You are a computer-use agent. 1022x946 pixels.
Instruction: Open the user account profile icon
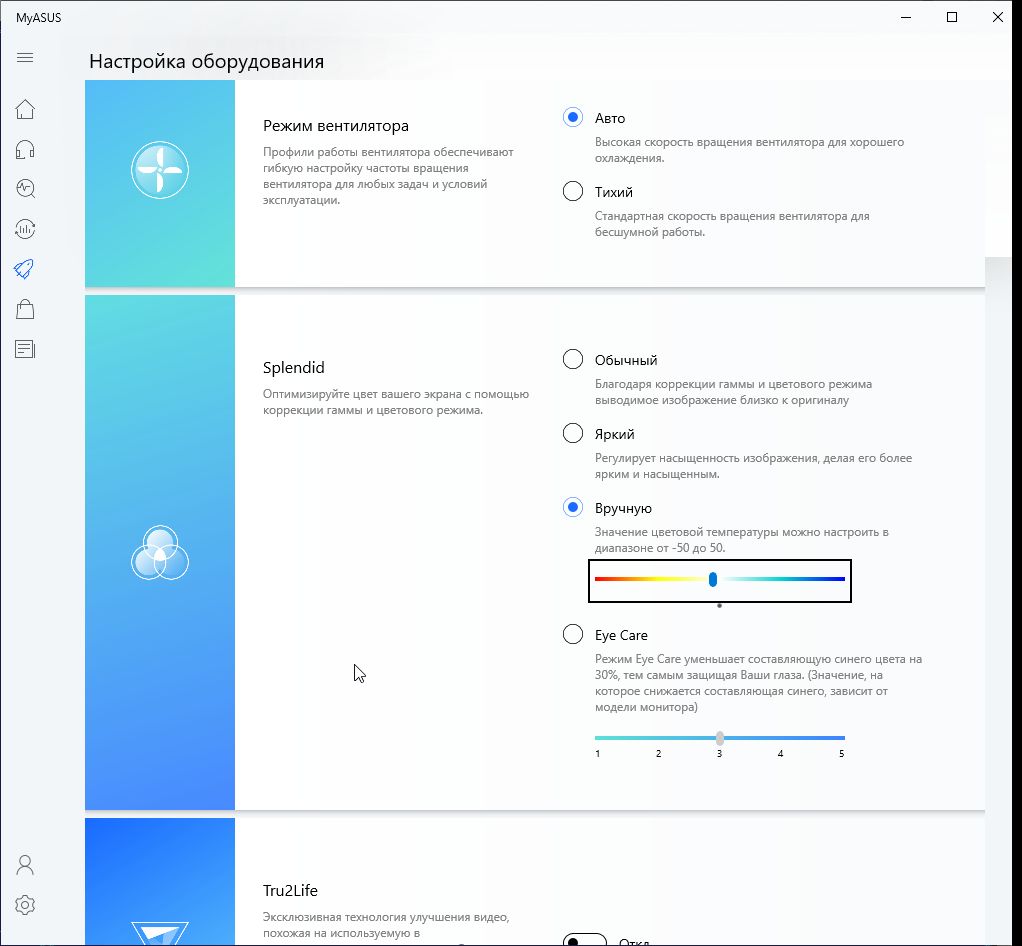(x=25, y=865)
